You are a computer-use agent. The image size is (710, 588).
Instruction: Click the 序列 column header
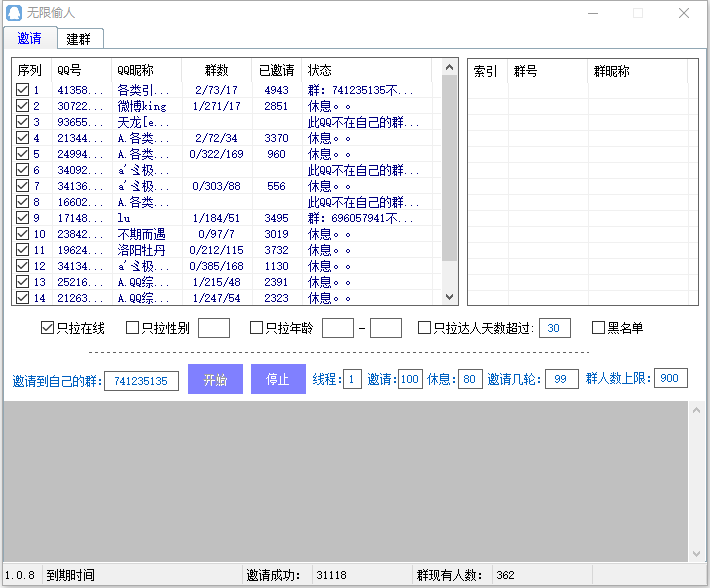[x=32, y=70]
